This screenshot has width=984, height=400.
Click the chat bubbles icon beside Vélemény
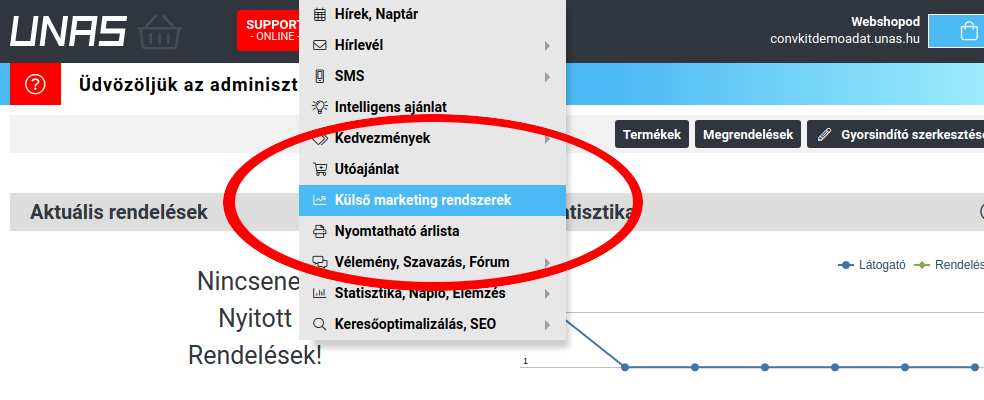(319, 262)
